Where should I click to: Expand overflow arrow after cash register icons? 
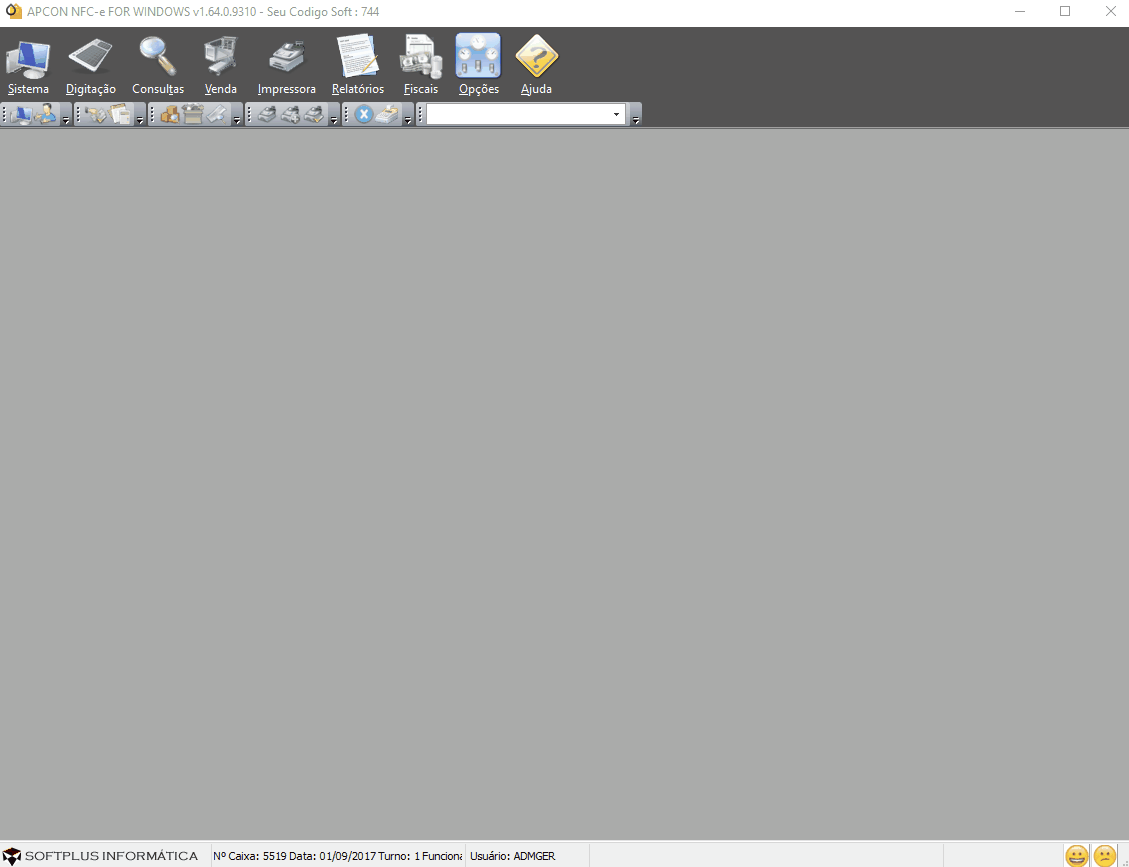(333, 115)
